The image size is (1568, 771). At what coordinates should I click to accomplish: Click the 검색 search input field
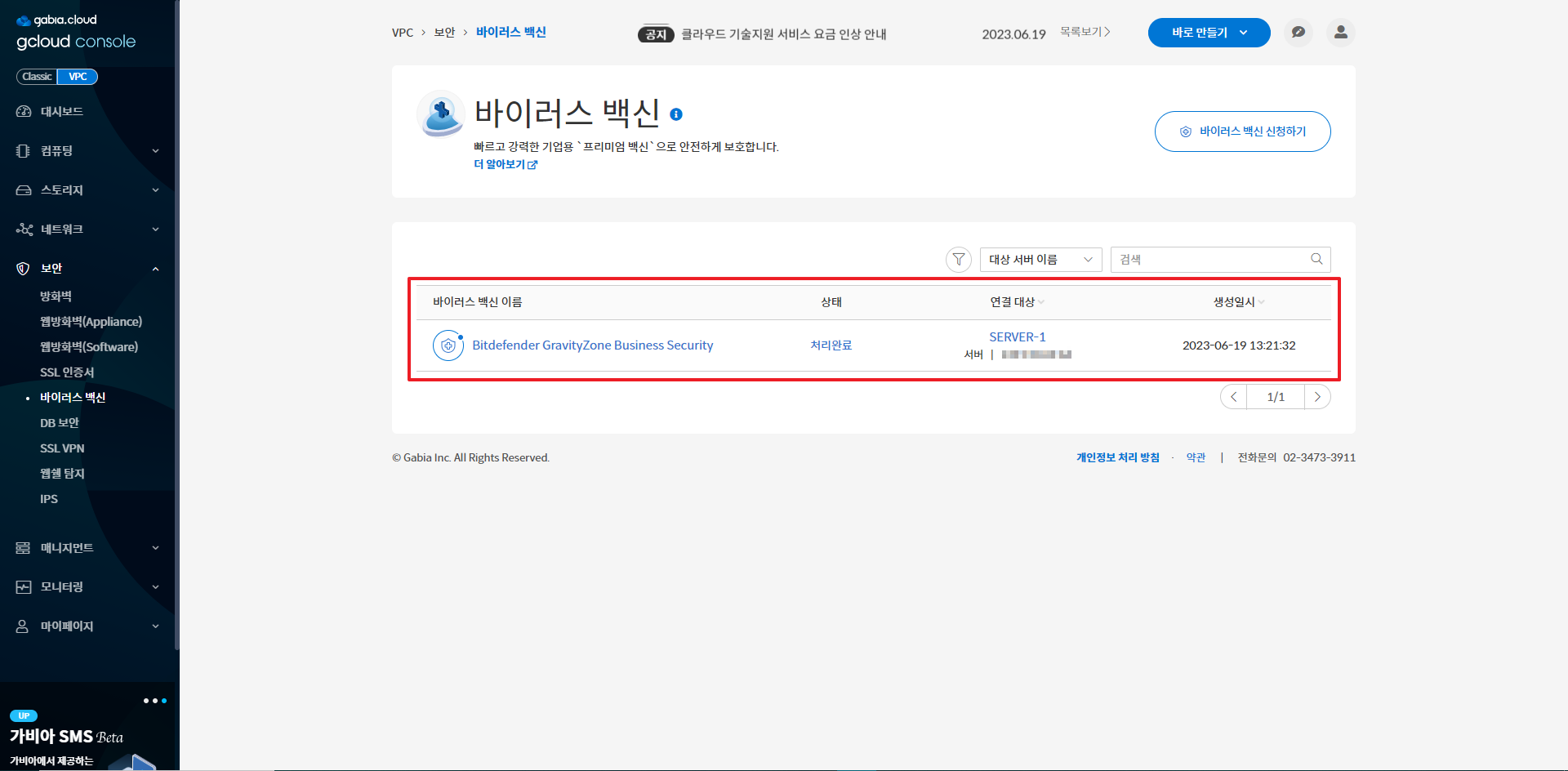click(x=1209, y=260)
